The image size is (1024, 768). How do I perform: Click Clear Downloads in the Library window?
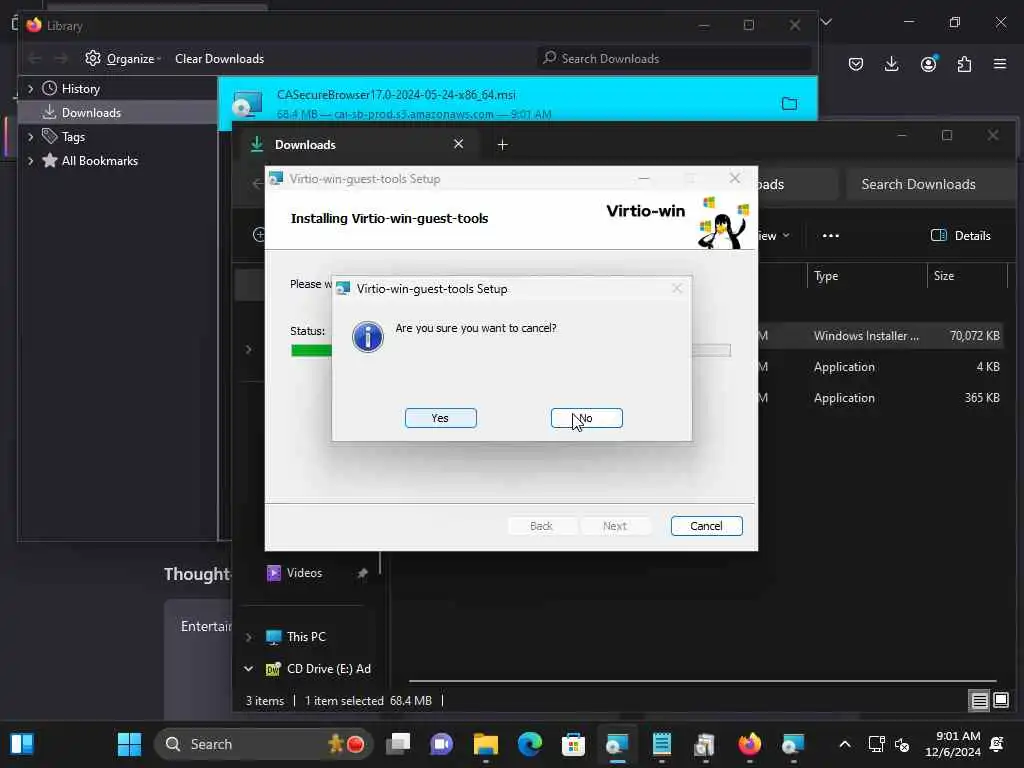(219, 59)
